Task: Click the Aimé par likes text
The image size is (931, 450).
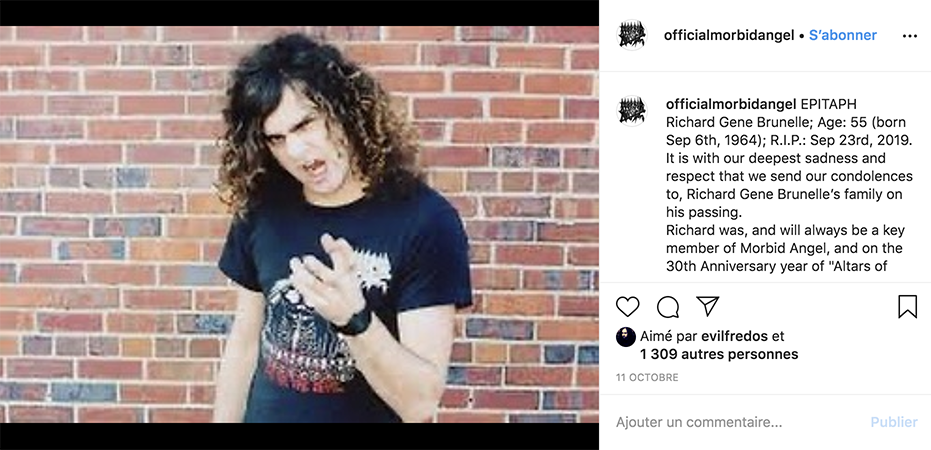Action: (x=667, y=336)
